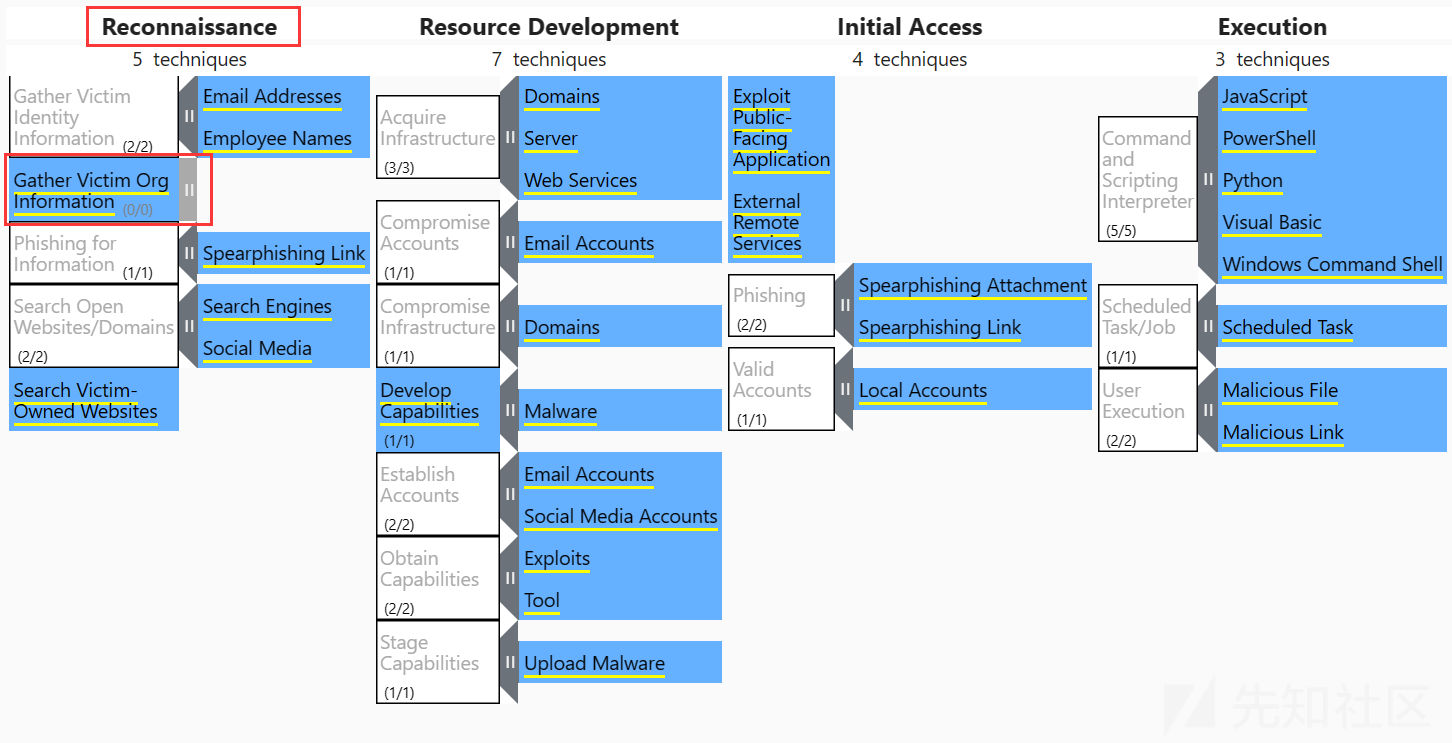Select the Scheduled Task/Job technique cell
The image size is (1452, 743).
point(1148,326)
